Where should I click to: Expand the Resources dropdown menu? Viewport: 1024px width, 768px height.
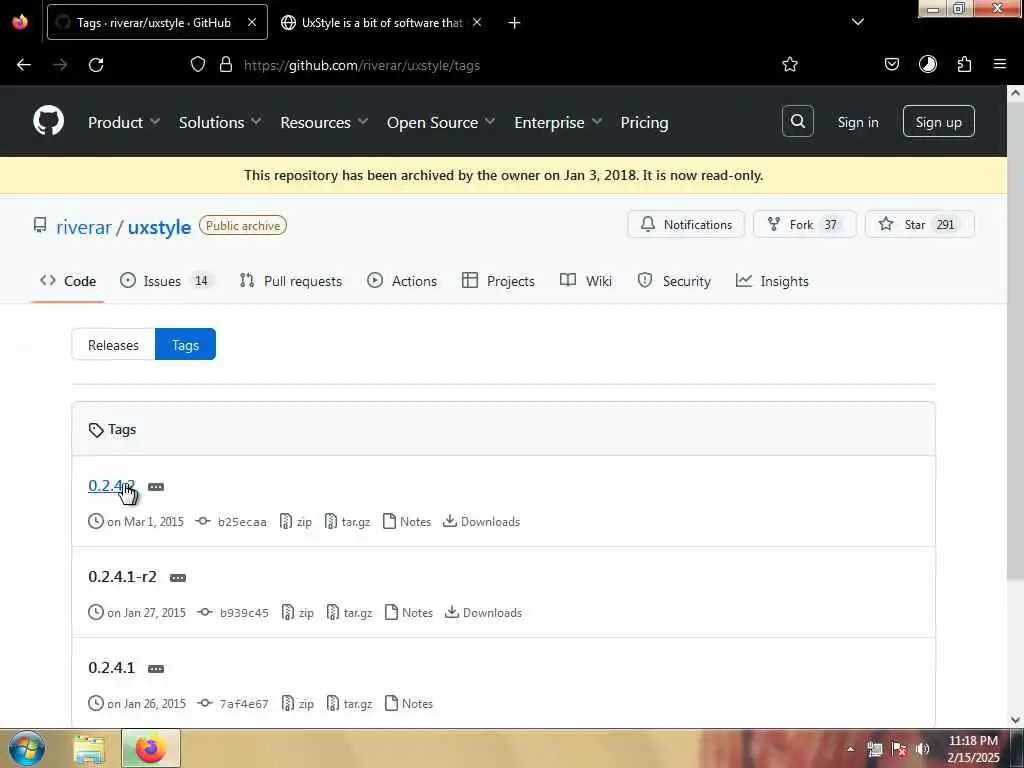324,122
